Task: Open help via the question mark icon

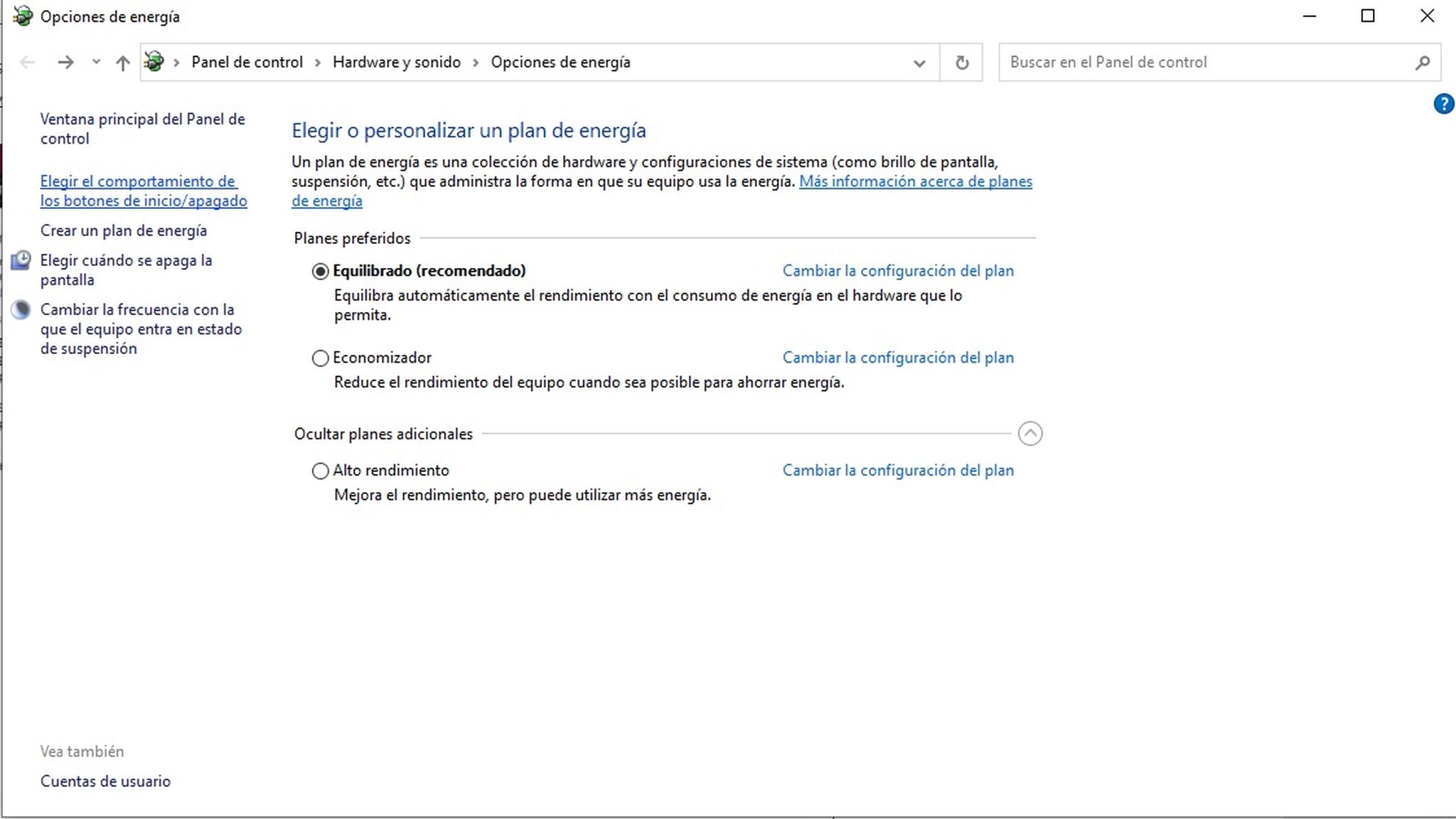Action: (1445, 104)
